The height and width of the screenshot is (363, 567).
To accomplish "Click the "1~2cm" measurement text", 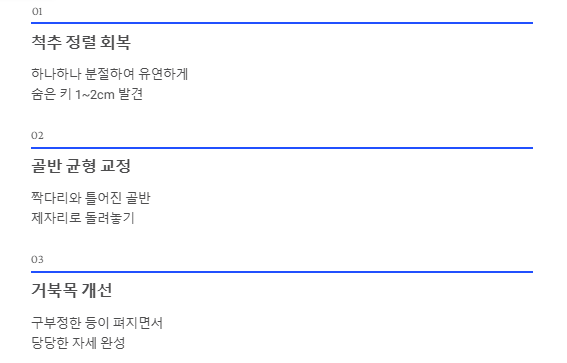I will pos(95,95).
